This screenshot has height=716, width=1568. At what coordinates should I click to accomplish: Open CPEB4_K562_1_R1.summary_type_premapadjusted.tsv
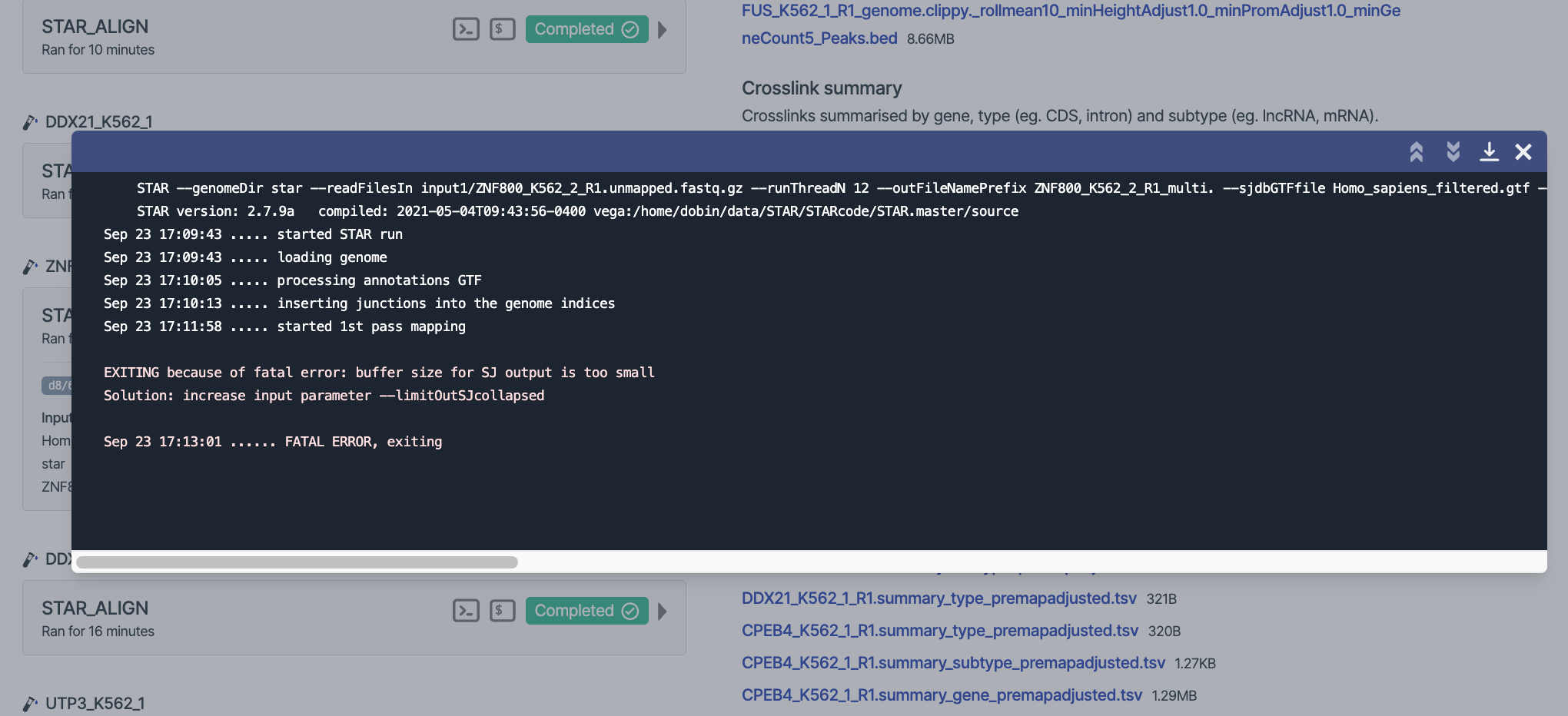939,631
